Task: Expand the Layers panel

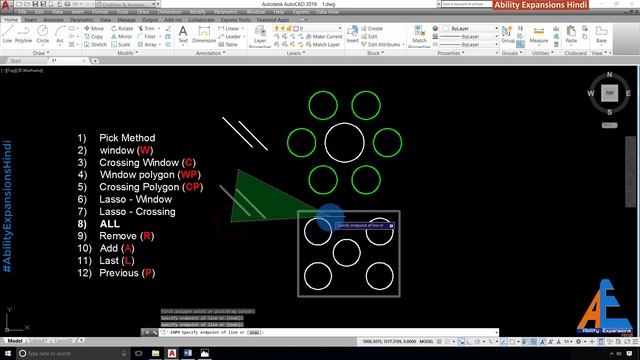Action: pos(296,53)
